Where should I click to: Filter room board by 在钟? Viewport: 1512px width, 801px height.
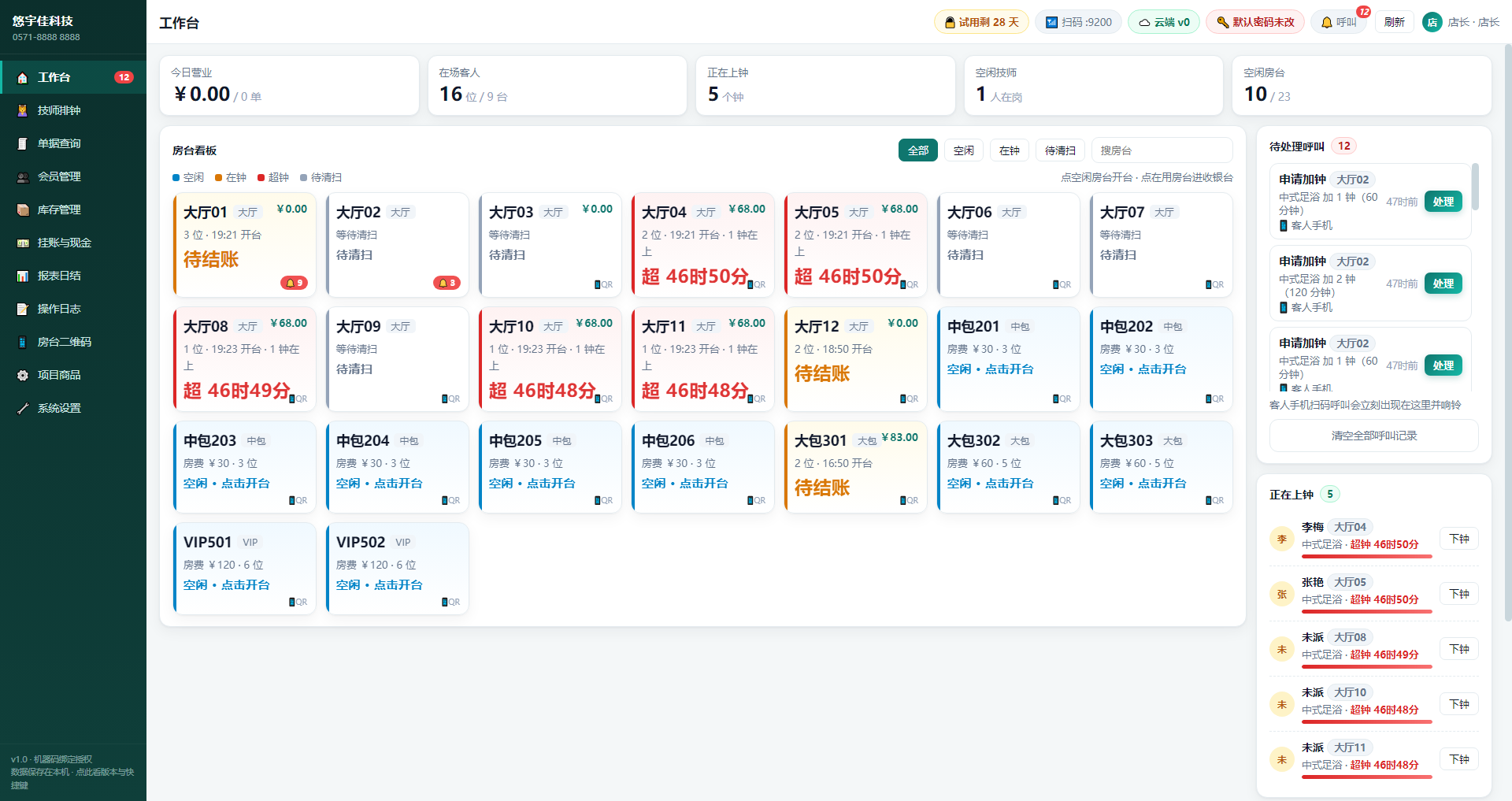click(x=1010, y=150)
